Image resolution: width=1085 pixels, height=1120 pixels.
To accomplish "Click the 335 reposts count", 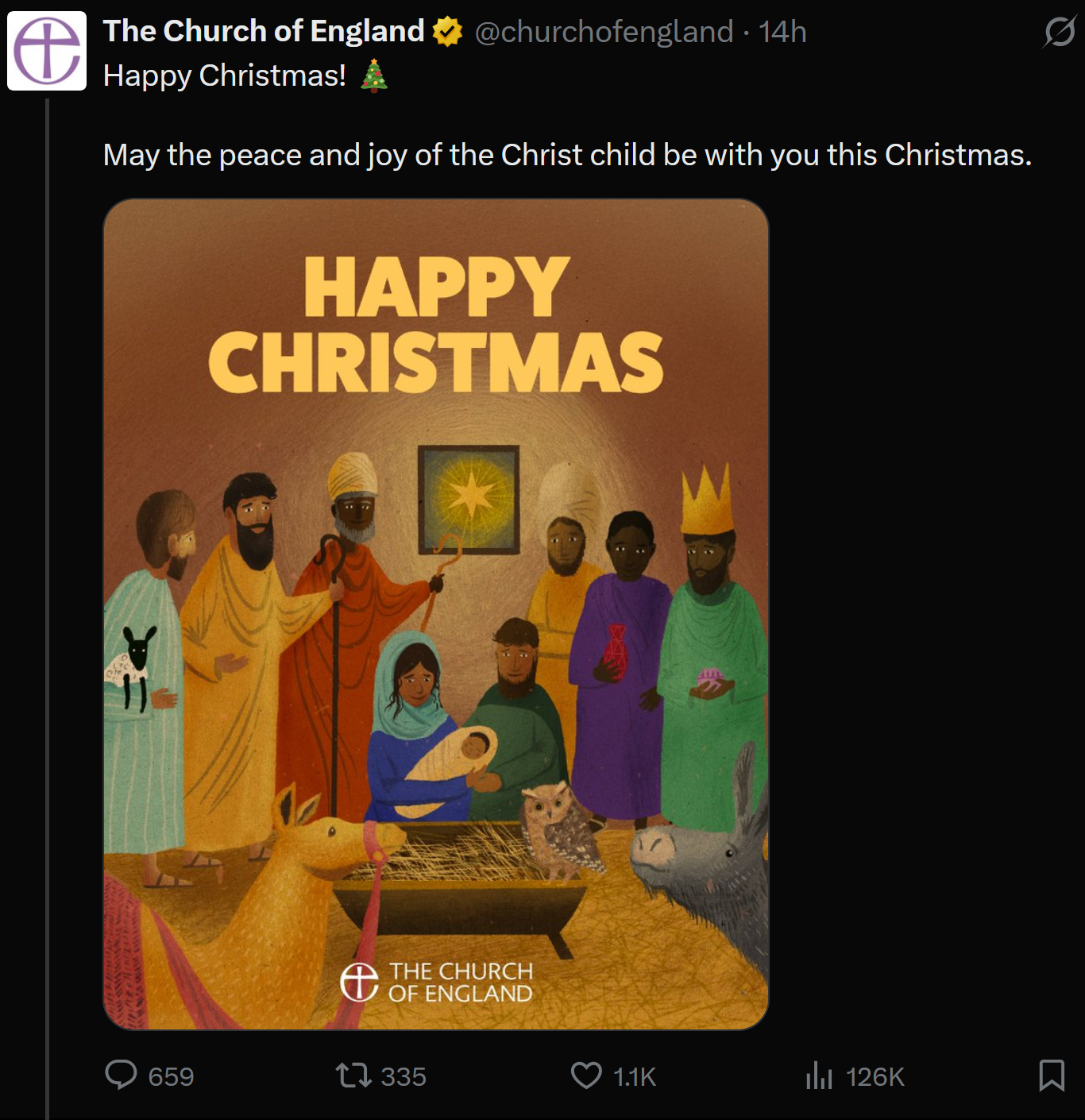I will click(403, 1076).
